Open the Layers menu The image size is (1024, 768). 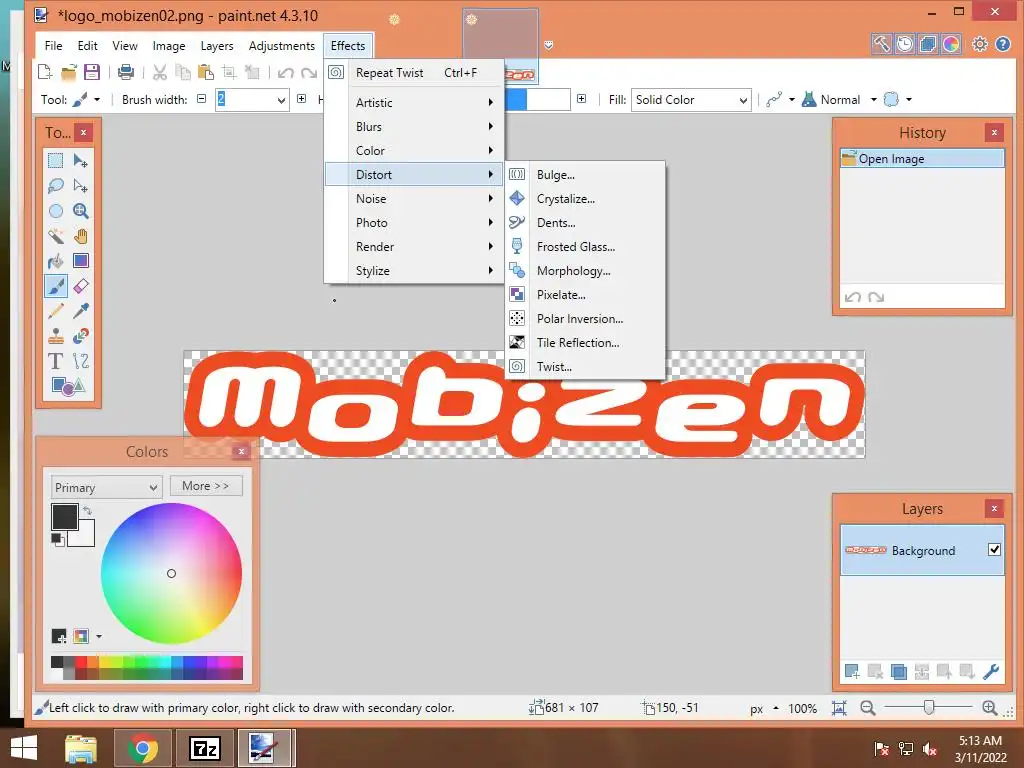point(217,46)
